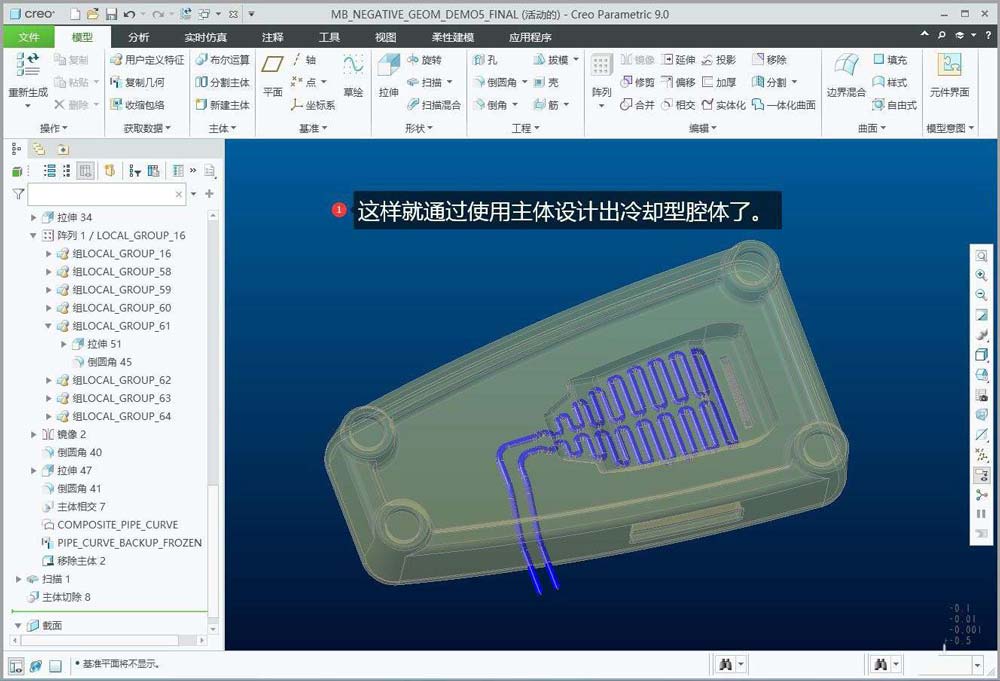Select COMPOSITE_PIPE_CURVE in the model tree
Screen dimensions: 1000x681
pyautogui.click(x=117, y=525)
